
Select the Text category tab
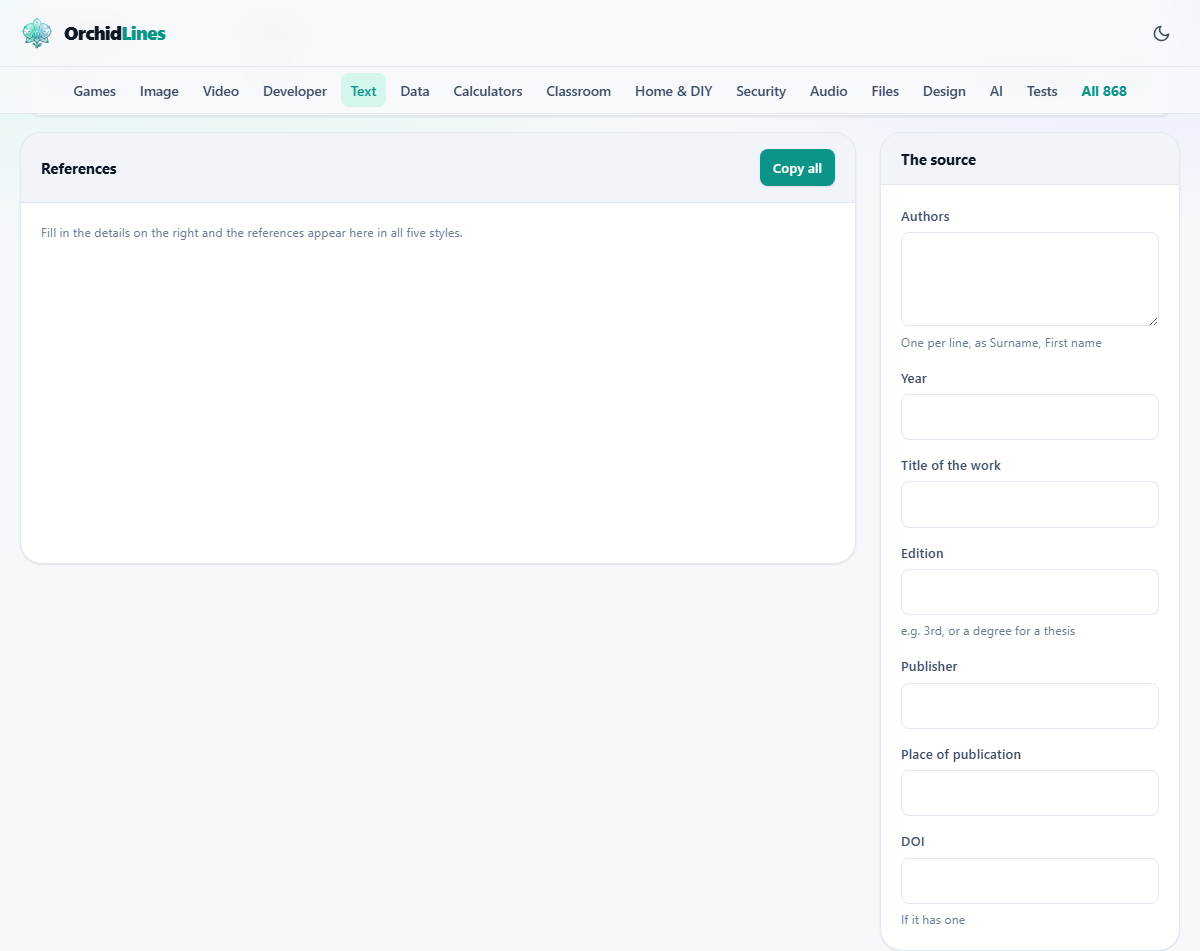[363, 91]
